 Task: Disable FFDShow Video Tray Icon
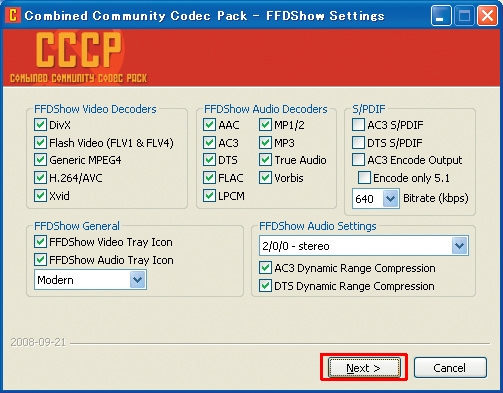pyautogui.click(x=40, y=242)
